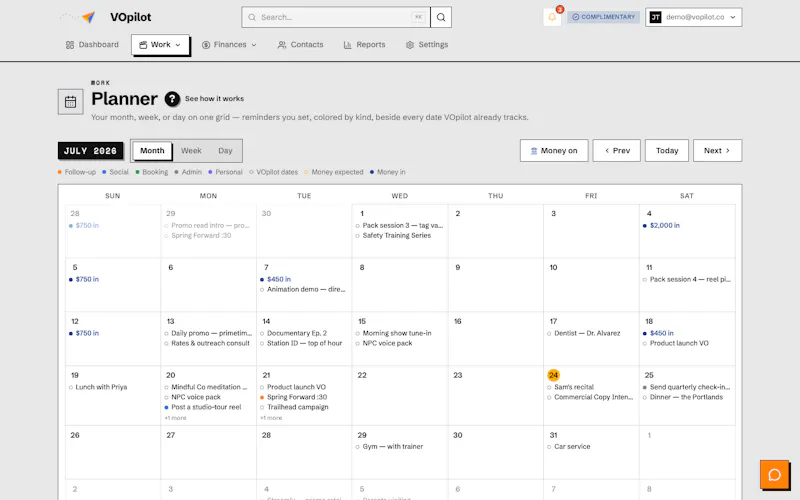Click the search magnifier button
Viewport: 800px width, 500px height.
pyautogui.click(x=441, y=17)
